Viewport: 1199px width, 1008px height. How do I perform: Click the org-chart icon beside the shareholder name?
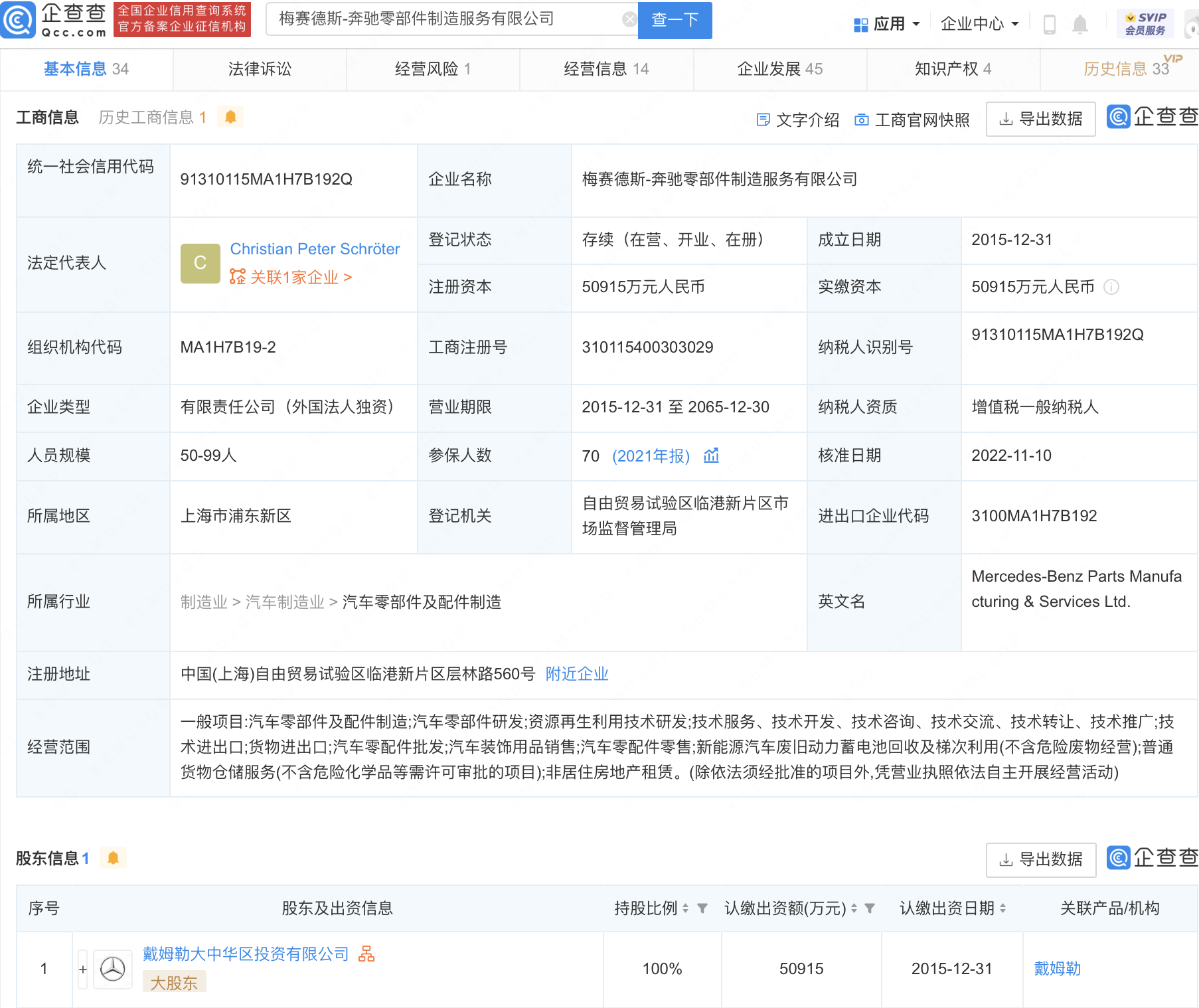pos(366,954)
